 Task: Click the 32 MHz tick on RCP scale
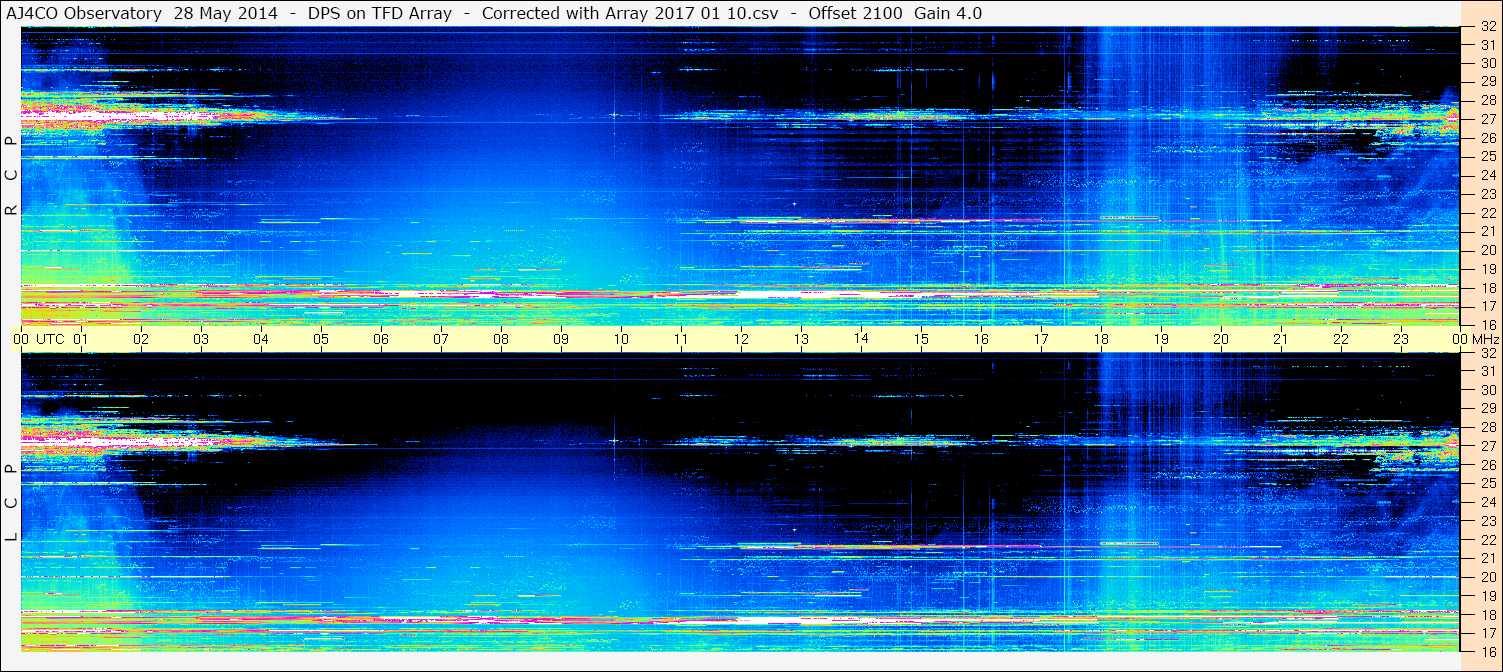[1487, 27]
